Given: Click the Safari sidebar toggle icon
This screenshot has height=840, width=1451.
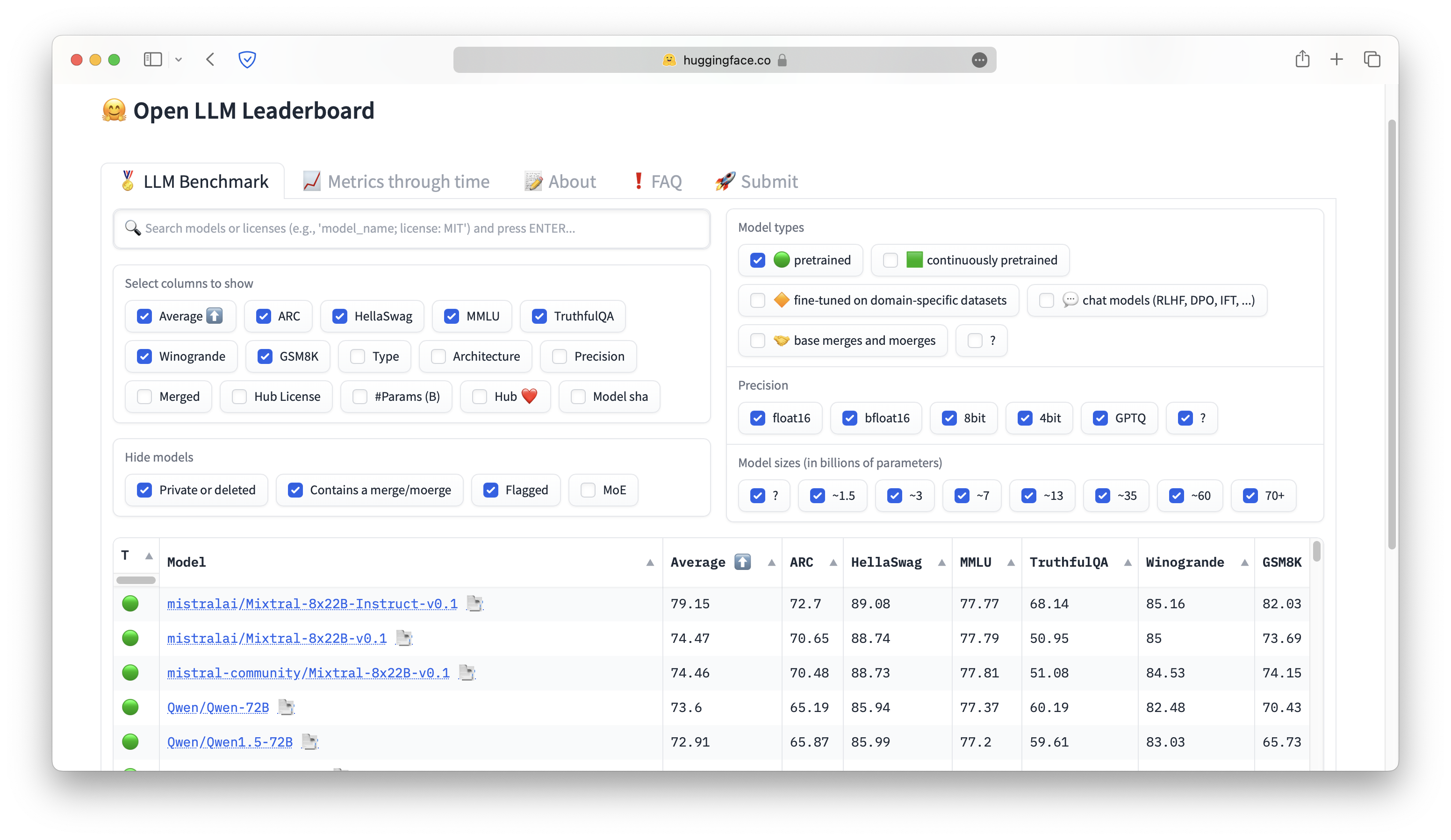Looking at the screenshot, I should pyautogui.click(x=152, y=59).
